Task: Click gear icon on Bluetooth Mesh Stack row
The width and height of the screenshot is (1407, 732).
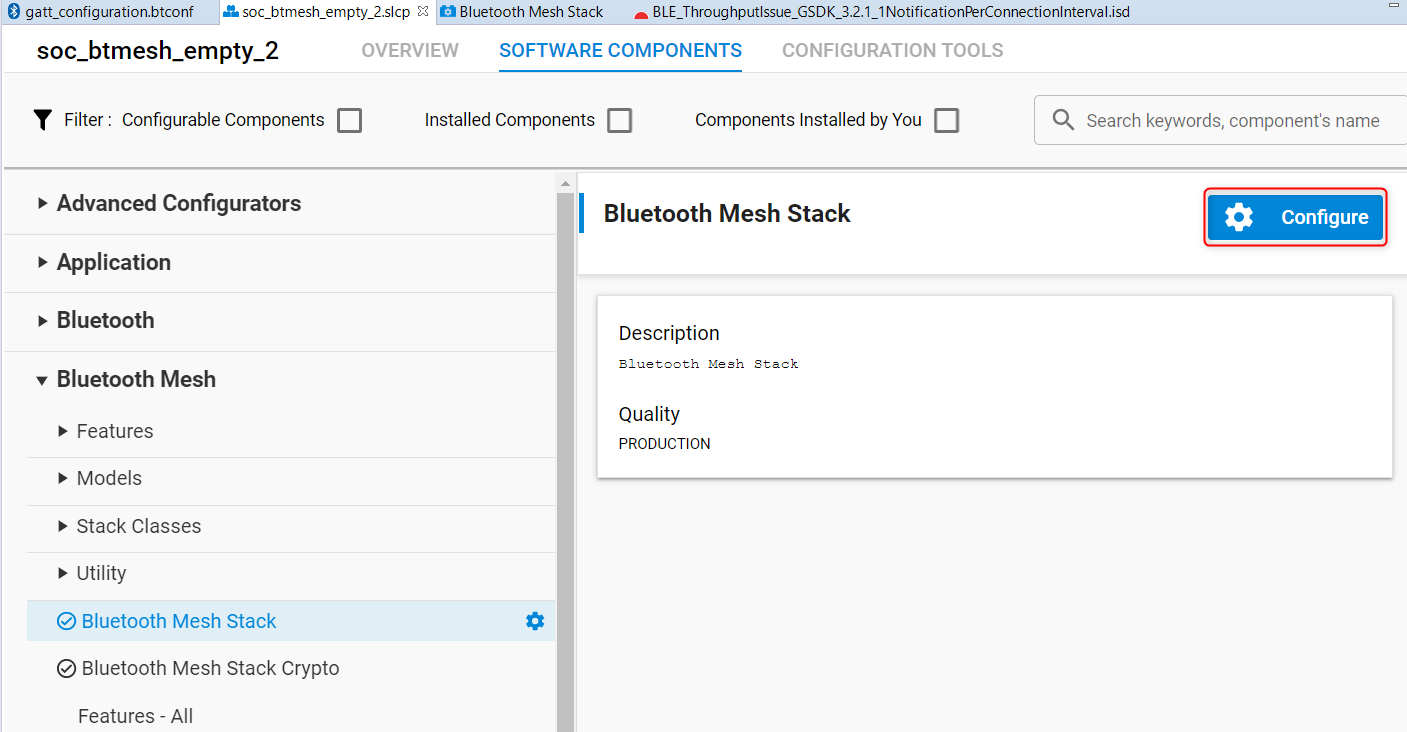Action: tap(535, 621)
